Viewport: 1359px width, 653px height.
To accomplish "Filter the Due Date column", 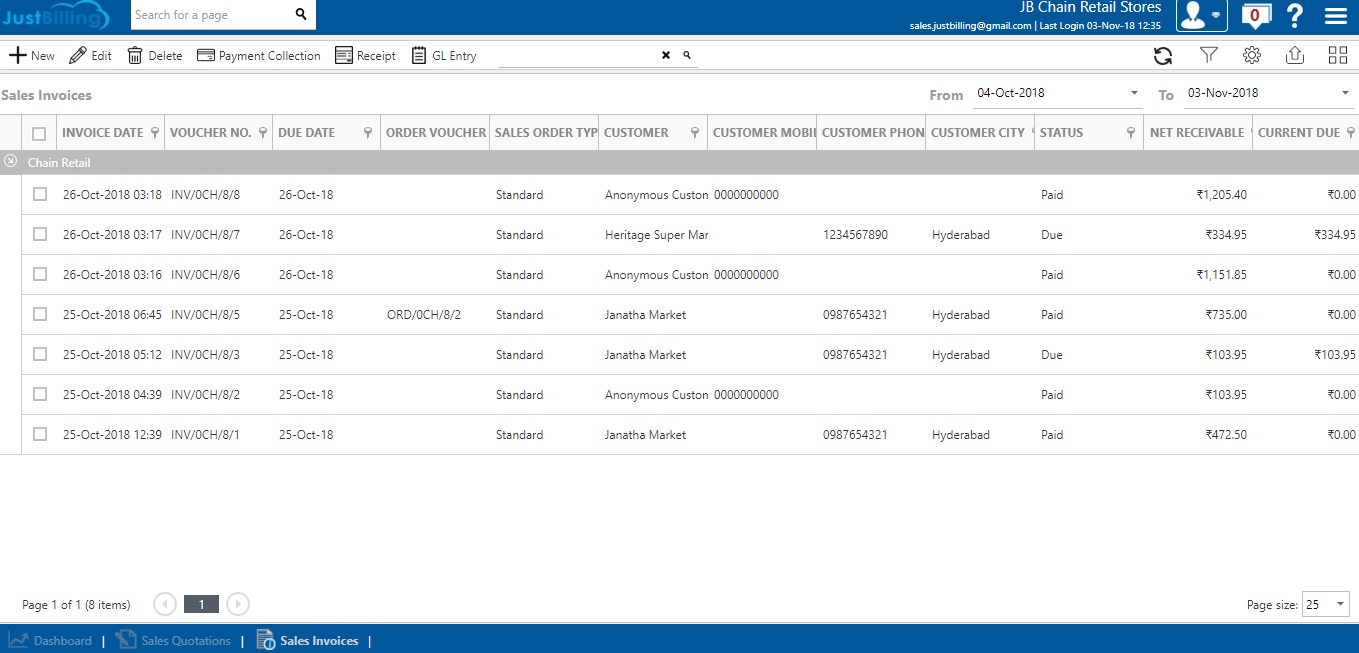I will point(368,133).
